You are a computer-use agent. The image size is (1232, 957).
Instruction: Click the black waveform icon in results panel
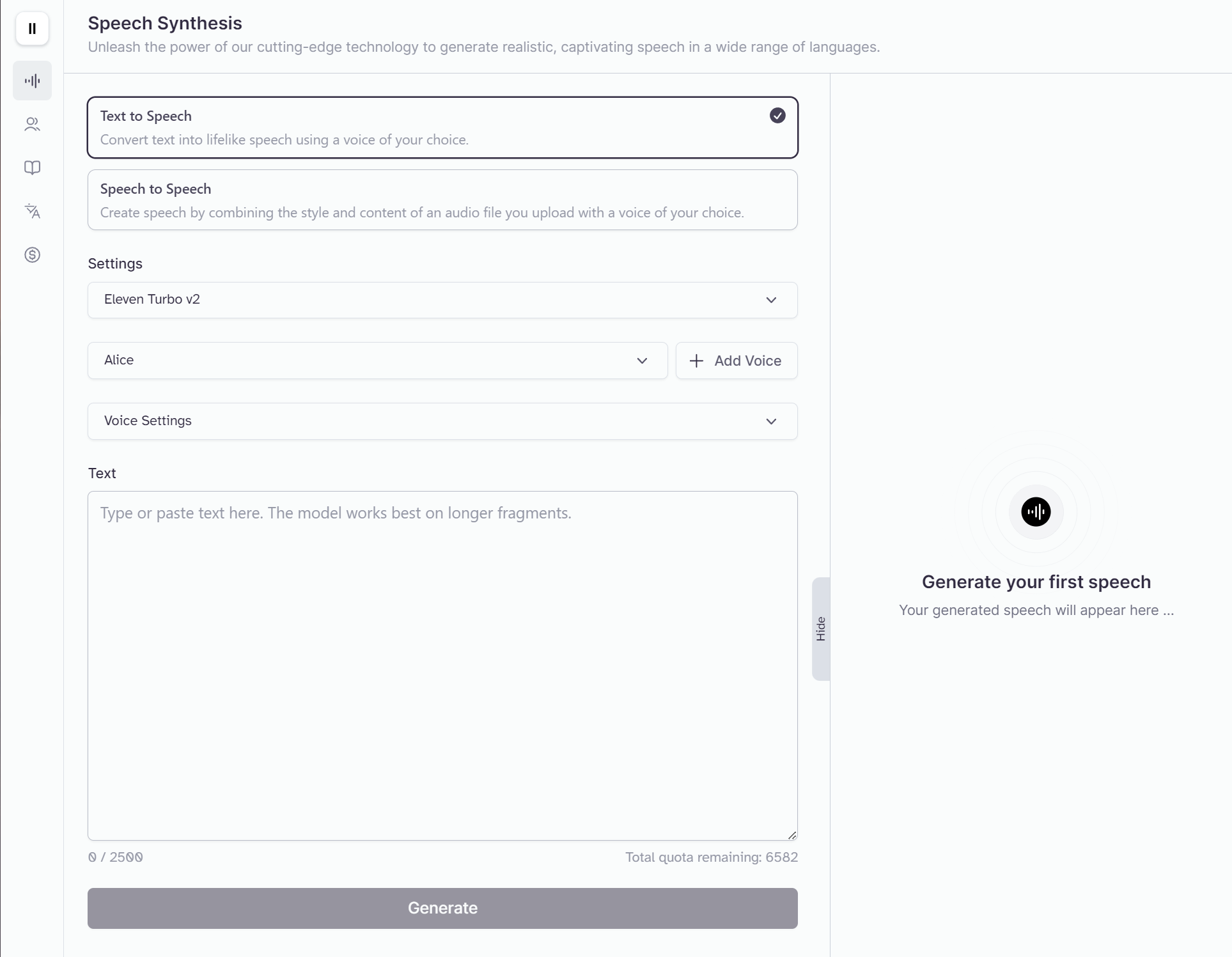coord(1036,512)
